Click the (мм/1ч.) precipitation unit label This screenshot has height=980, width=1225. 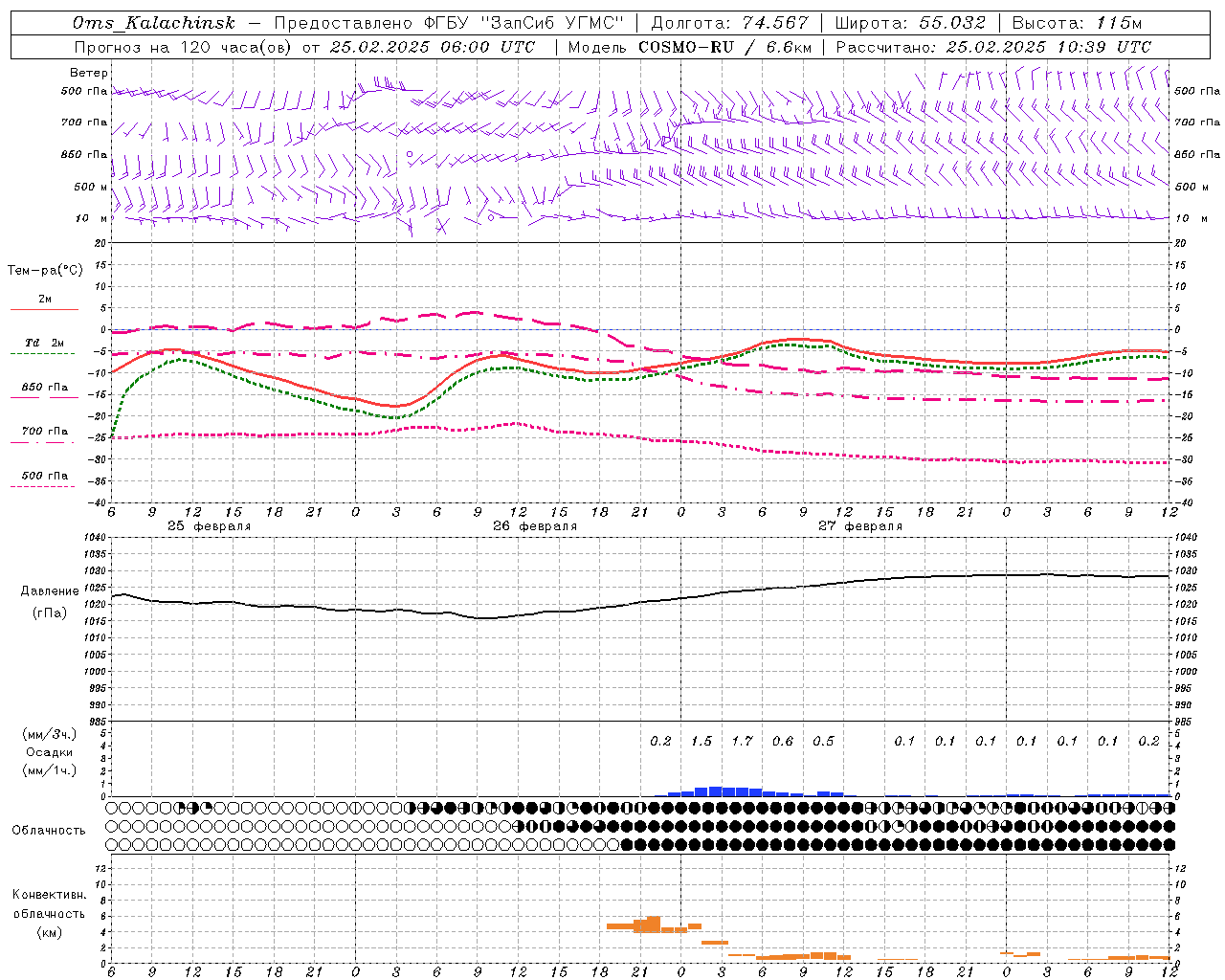pyautogui.click(x=51, y=770)
